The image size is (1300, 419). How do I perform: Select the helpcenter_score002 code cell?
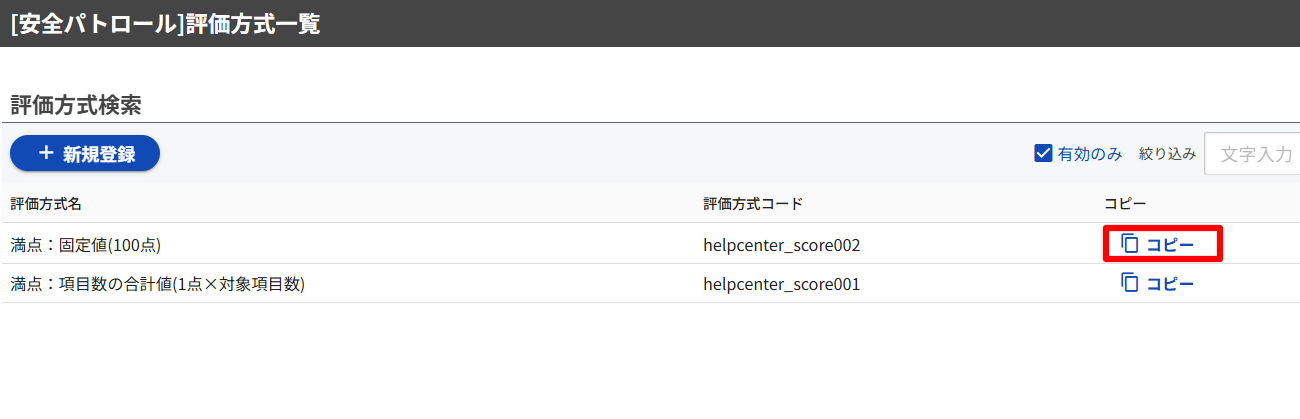pos(781,245)
